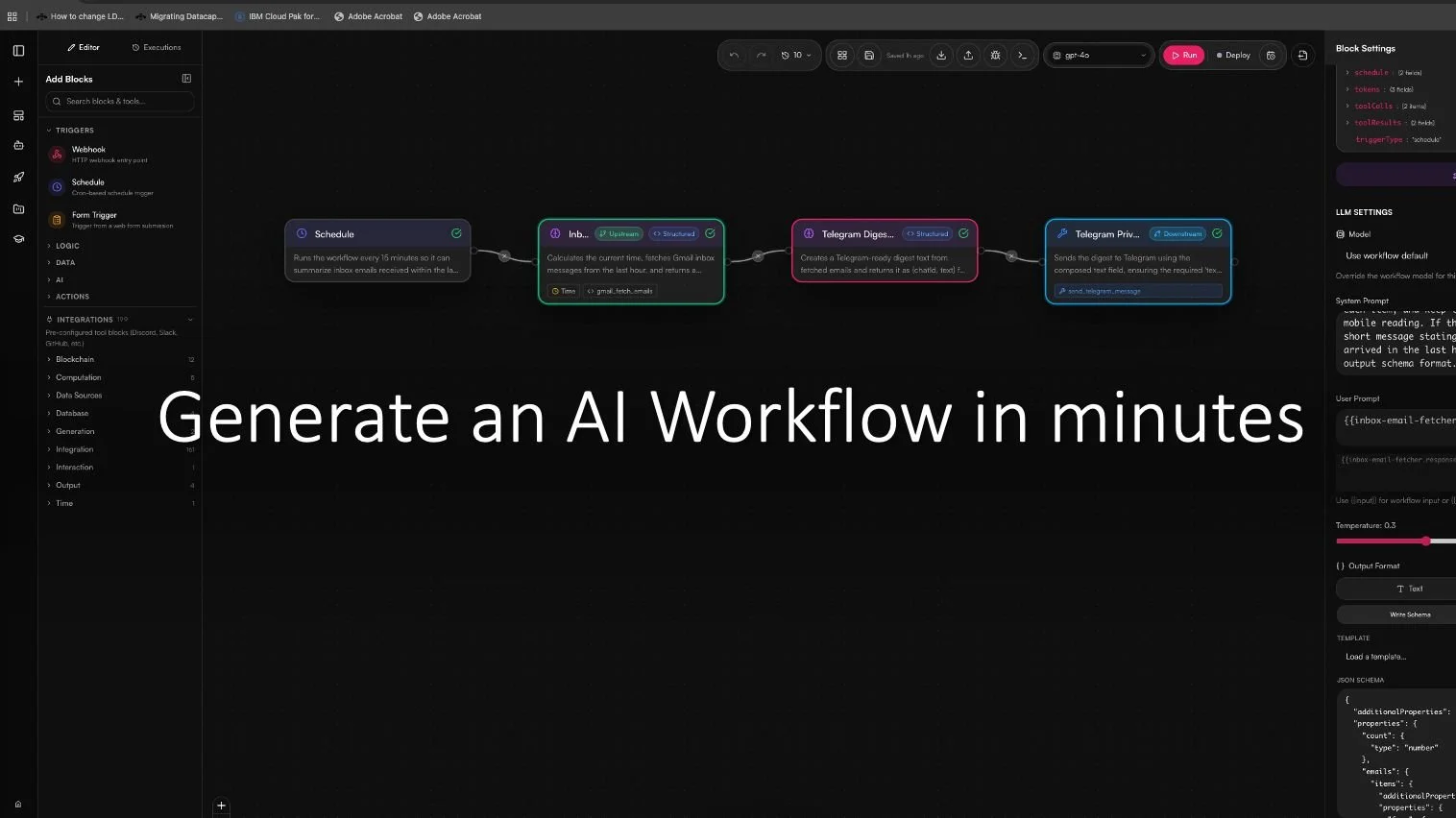Click the console terminal icon
1456x818 pixels.
pyautogui.click(x=1023, y=55)
